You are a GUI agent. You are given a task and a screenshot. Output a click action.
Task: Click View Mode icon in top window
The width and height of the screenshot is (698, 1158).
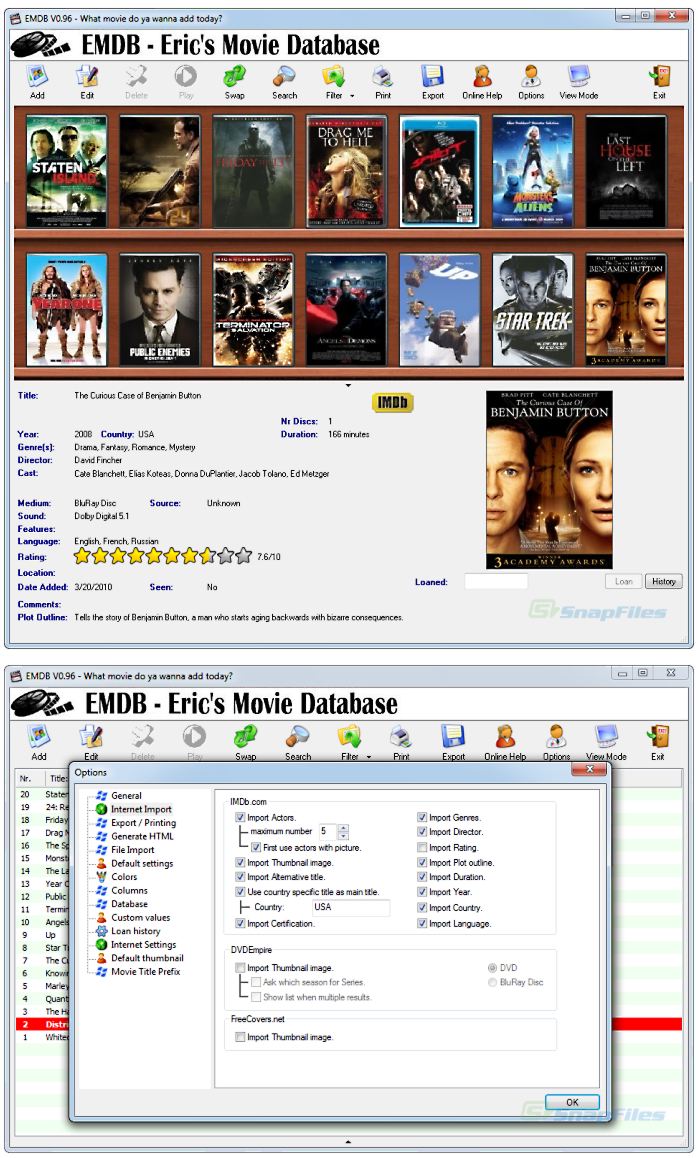click(578, 82)
